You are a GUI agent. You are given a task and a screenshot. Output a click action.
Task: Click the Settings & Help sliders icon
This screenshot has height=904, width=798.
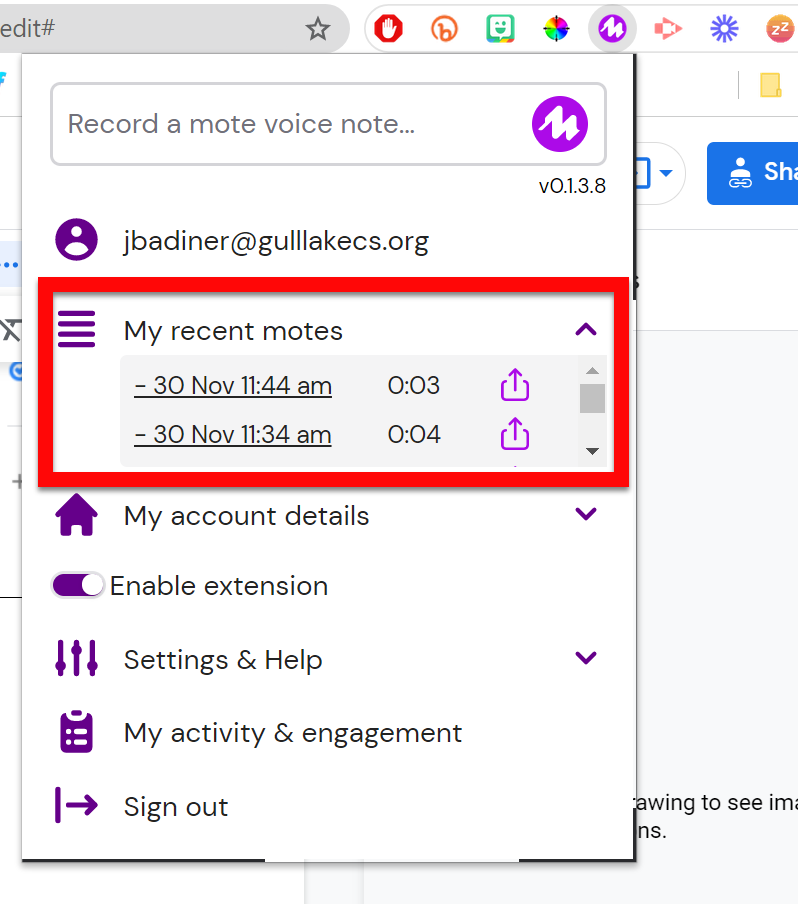coord(76,658)
